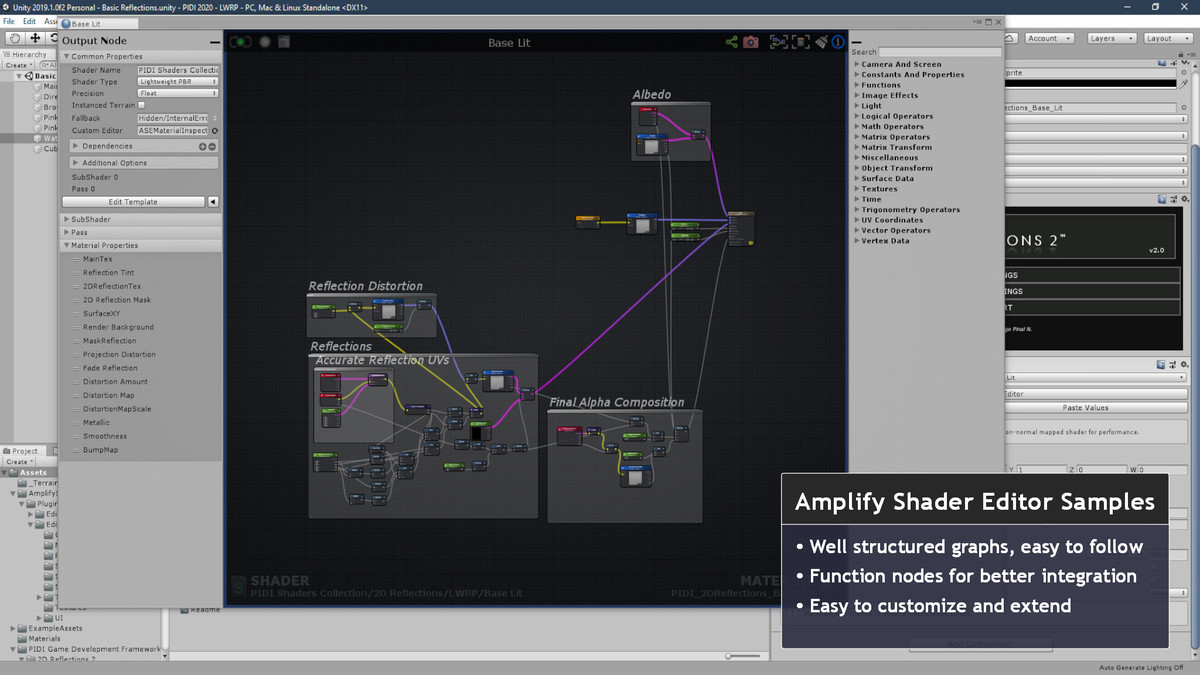This screenshot has width=1200, height=675.
Task: Minimize the Output Node panel
Action: pyautogui.click(x=215, y=42)
